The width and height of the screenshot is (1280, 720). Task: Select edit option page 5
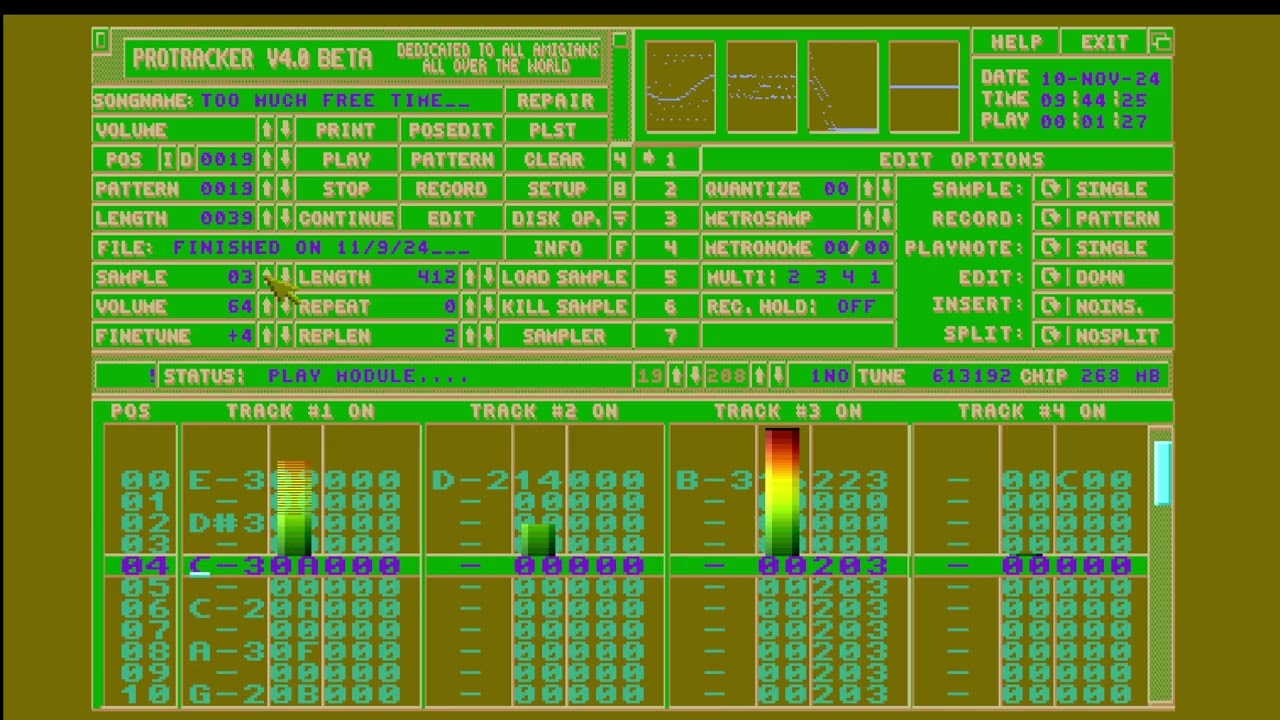[667, 277]
